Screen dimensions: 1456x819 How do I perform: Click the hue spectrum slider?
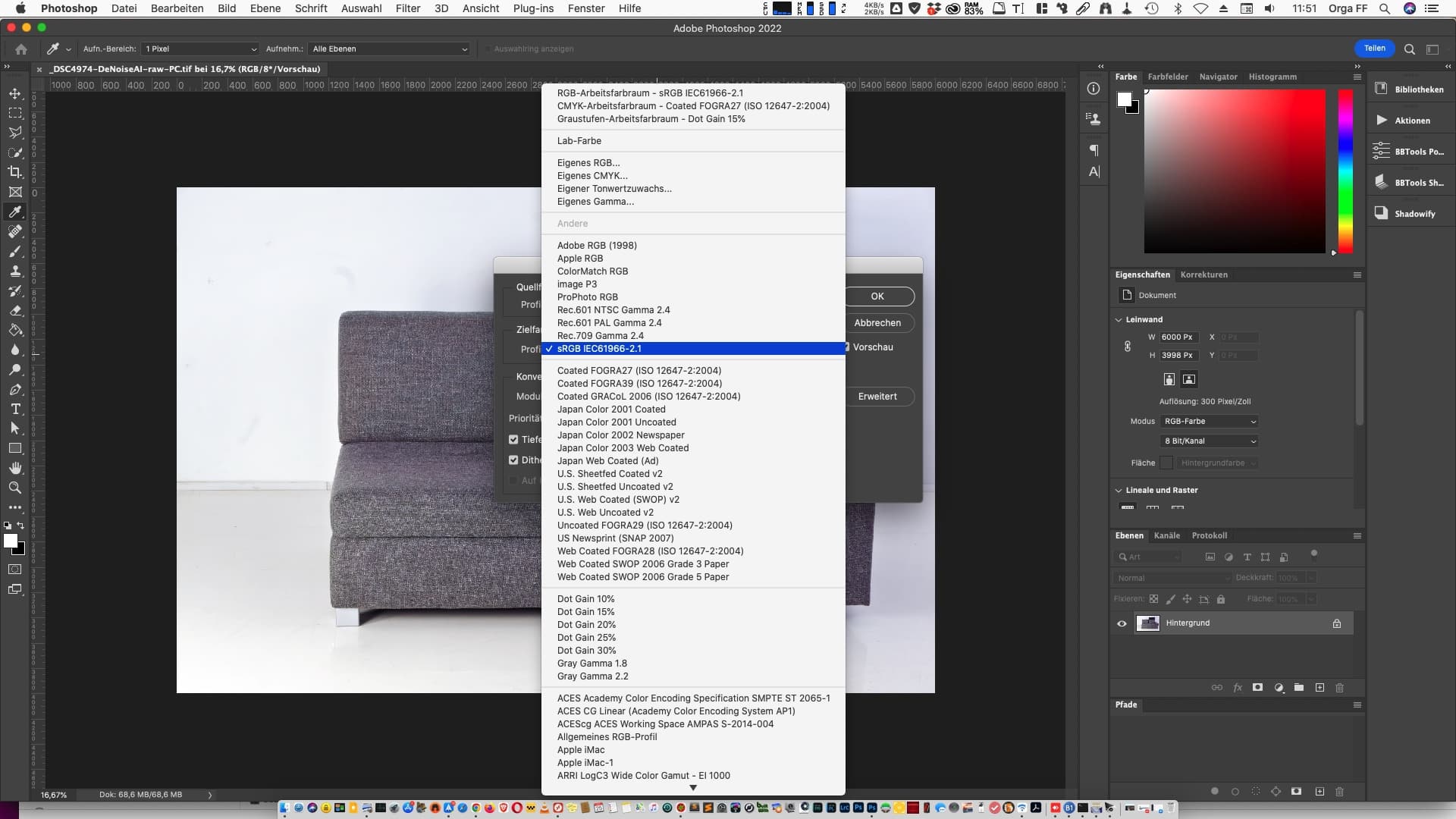coord(1345,171)
